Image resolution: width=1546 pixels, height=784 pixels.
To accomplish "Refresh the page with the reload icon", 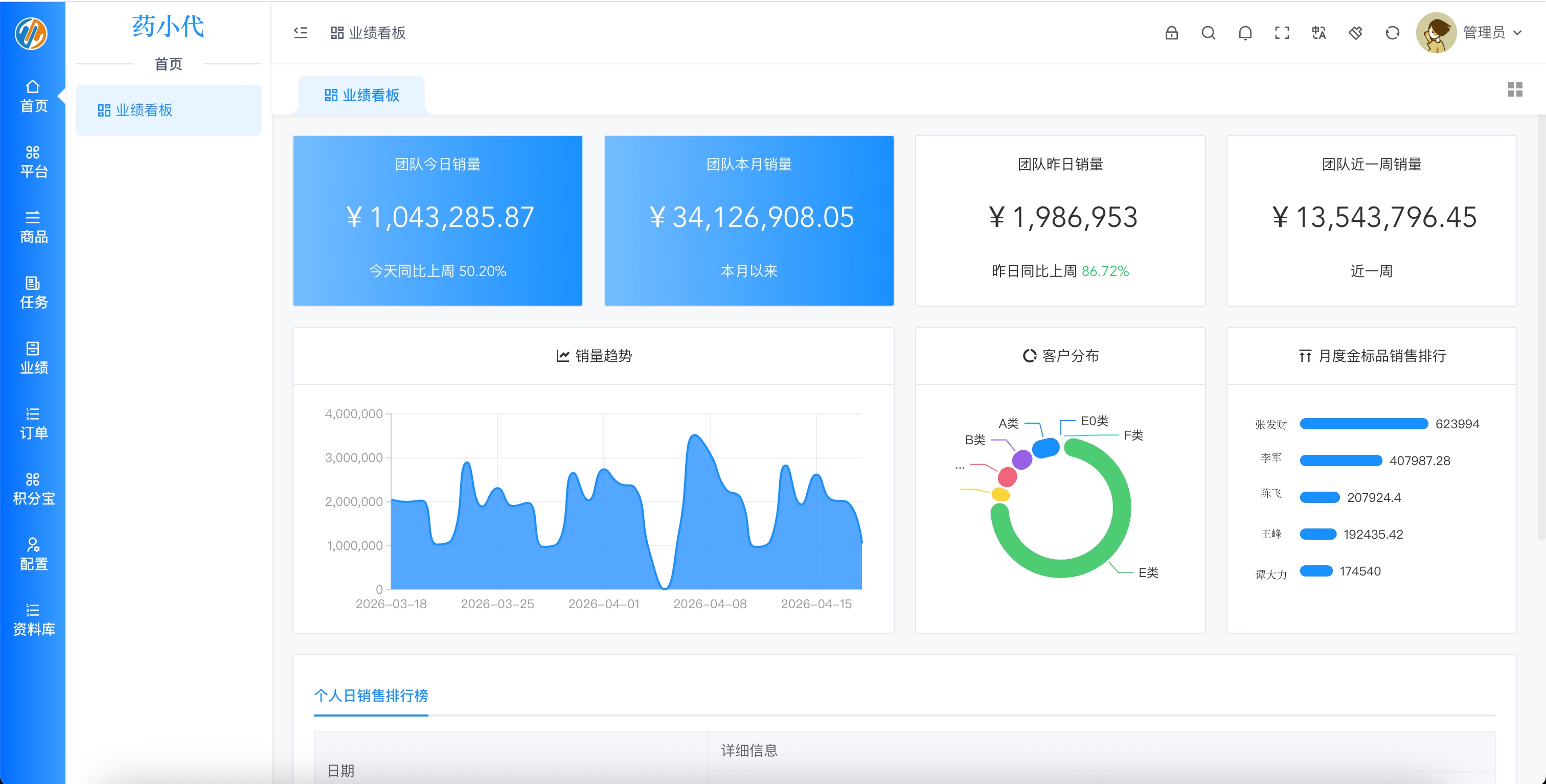I will [x=1392, y=33].
